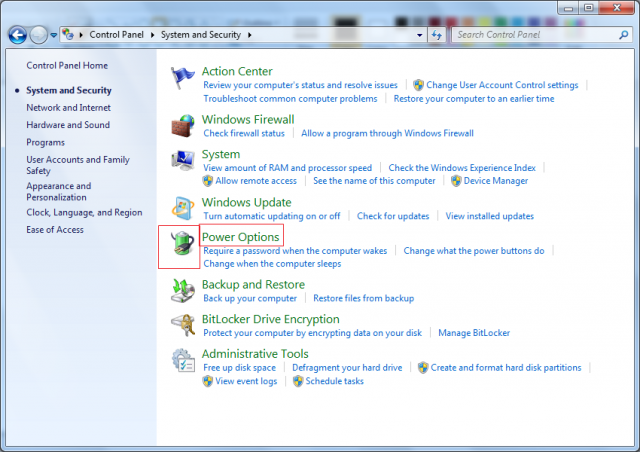Click Require a password when the computer wakes
Image resolution: width=640 pixels, height=452 pixels.
[x=295, y=251]
